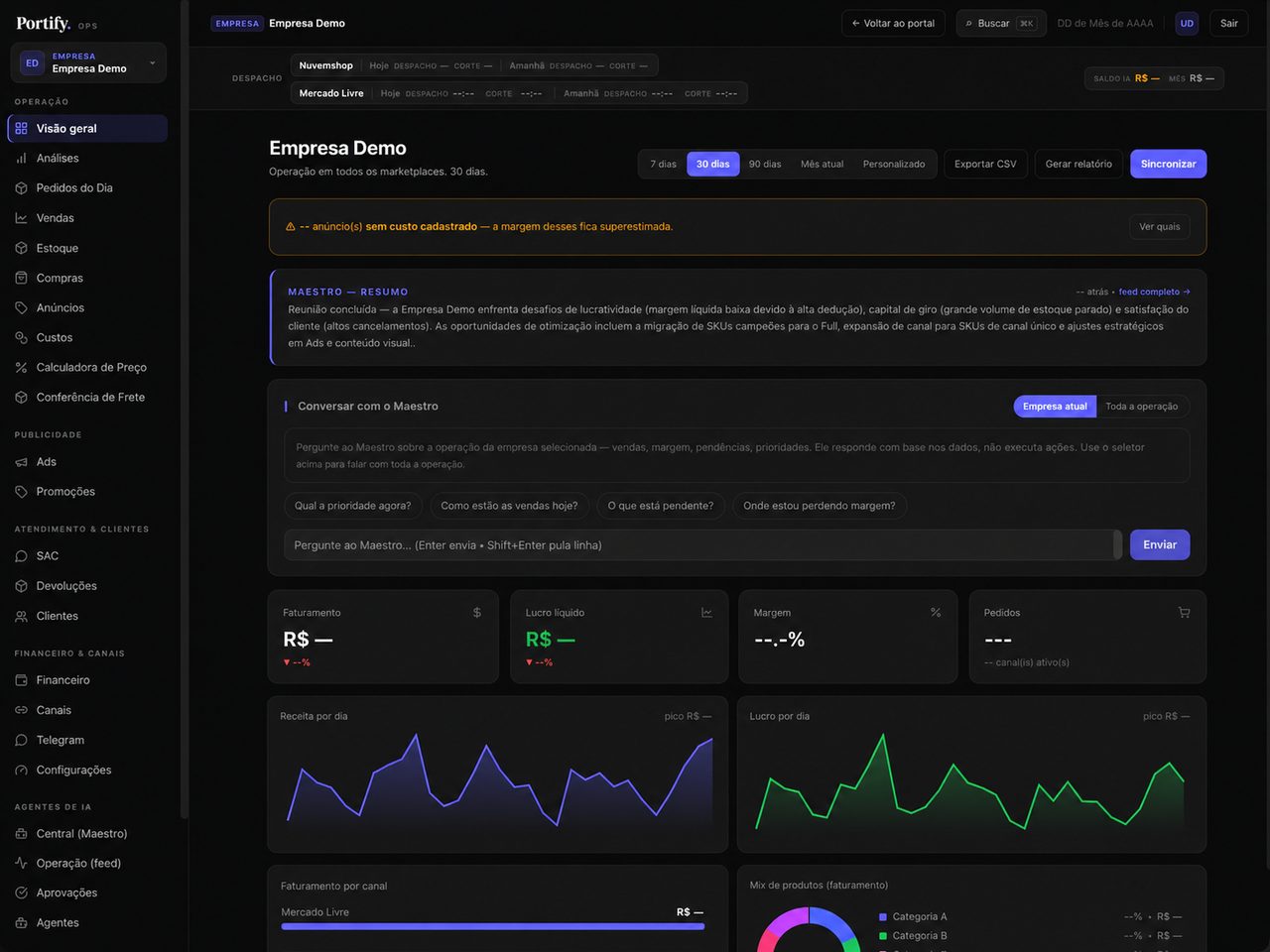Click the Categoria A color swatch

(883, 917)
